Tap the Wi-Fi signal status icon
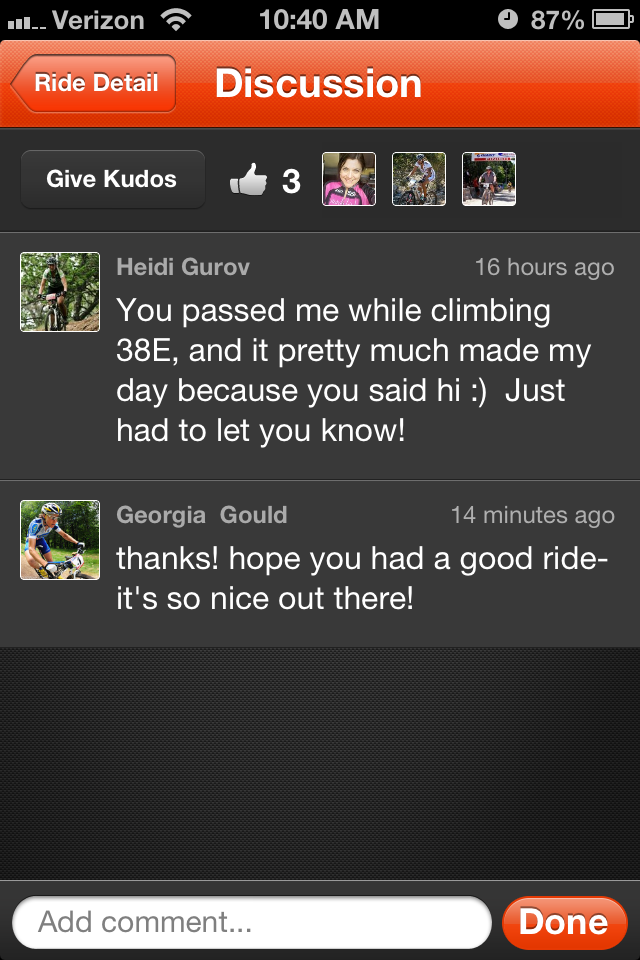Image resolution: width=640 pixels, height=960 pixels. click(176, 19)
